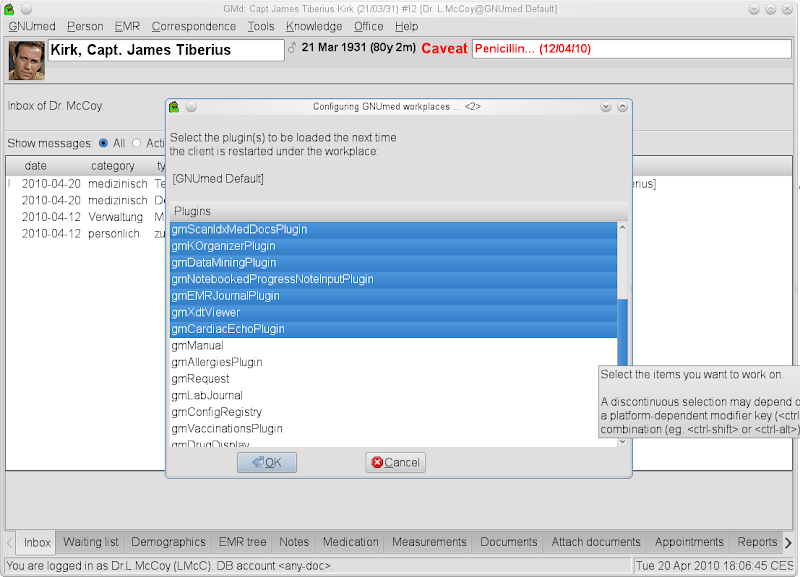800x577 pixels.
Task: Select gmRequest in the plugin list
Action: (x=393, y=379)
